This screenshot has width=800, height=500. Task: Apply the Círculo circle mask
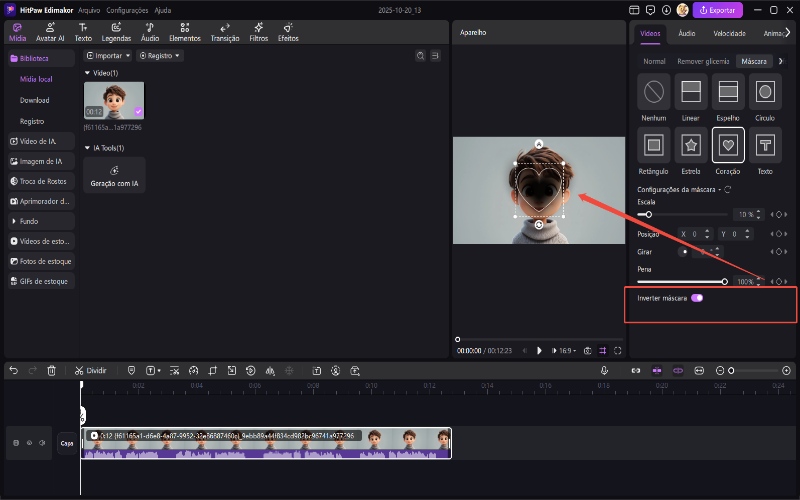764,93
